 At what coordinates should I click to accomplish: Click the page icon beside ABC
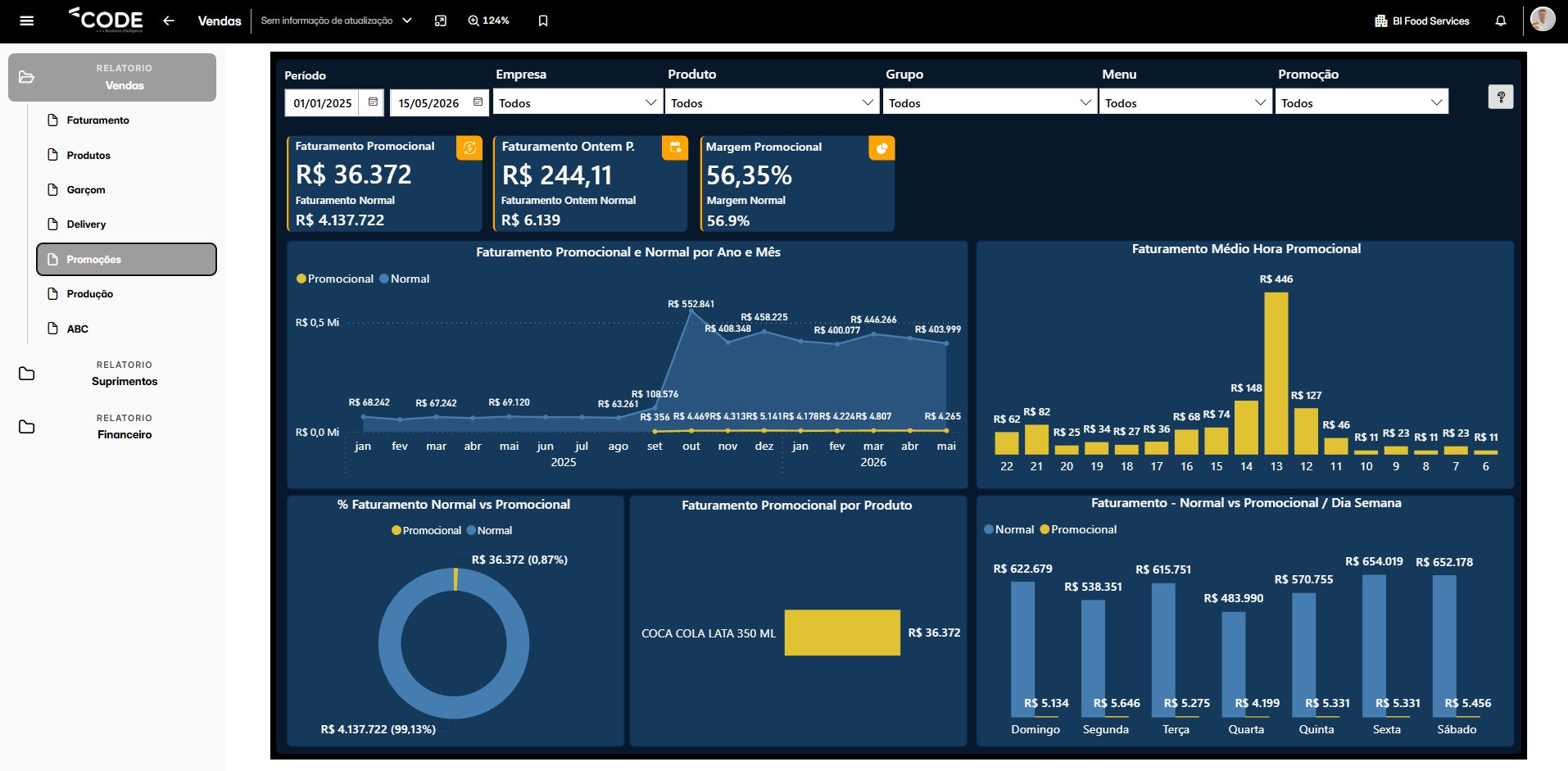(52, 329)
